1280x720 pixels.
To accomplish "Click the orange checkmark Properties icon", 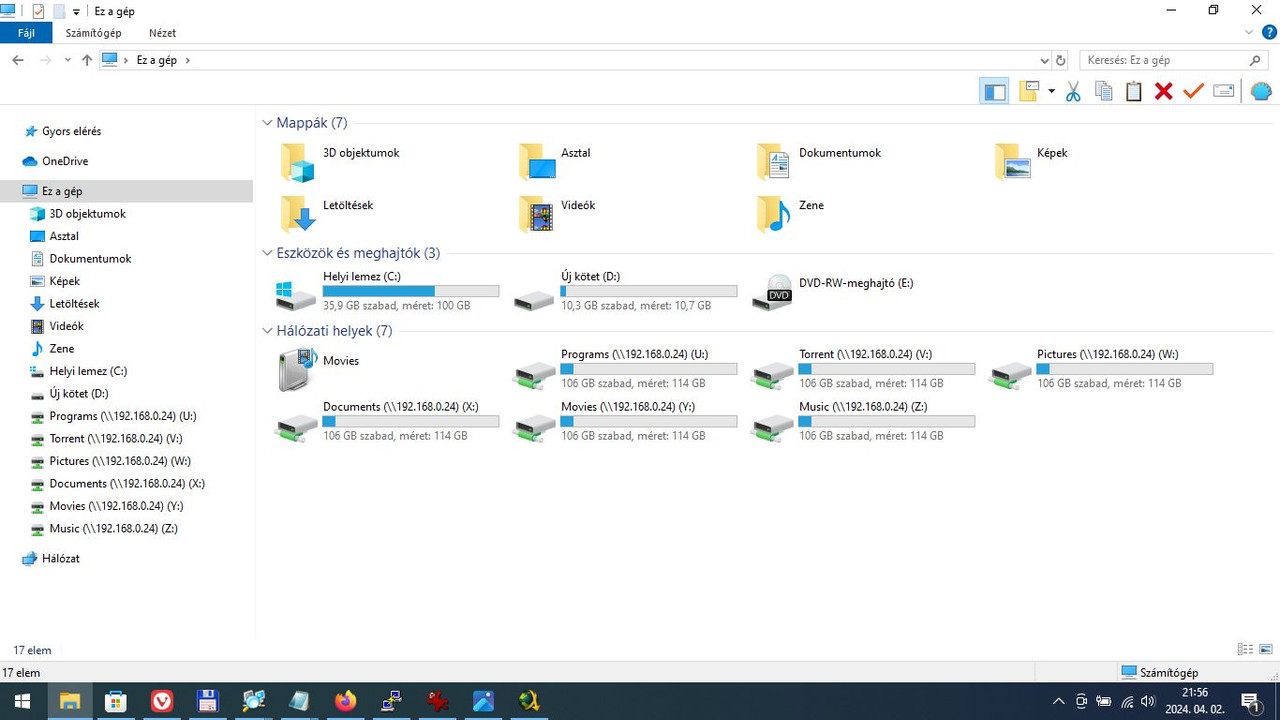I will [x=1193, y=92].
